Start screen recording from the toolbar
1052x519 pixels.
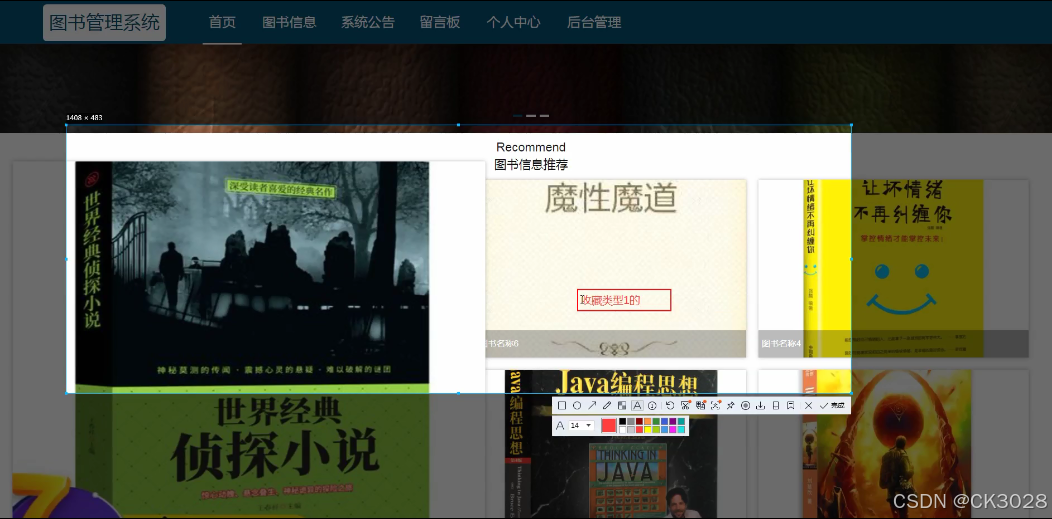click(x=745, y=405)
